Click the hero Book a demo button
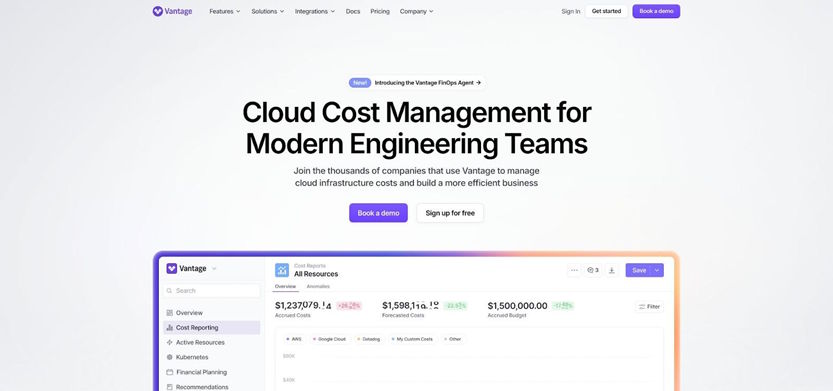The image size is (833, 391). tap(378, 213)
